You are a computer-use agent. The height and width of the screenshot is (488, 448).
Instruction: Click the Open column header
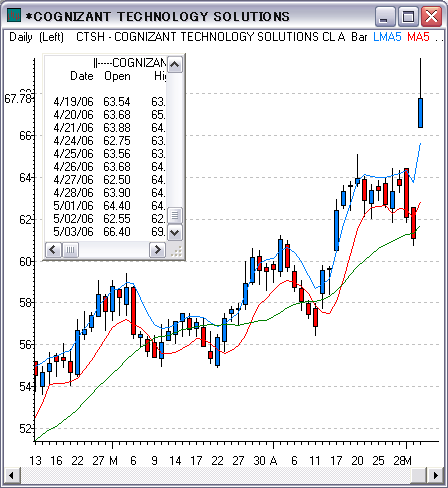117,76
